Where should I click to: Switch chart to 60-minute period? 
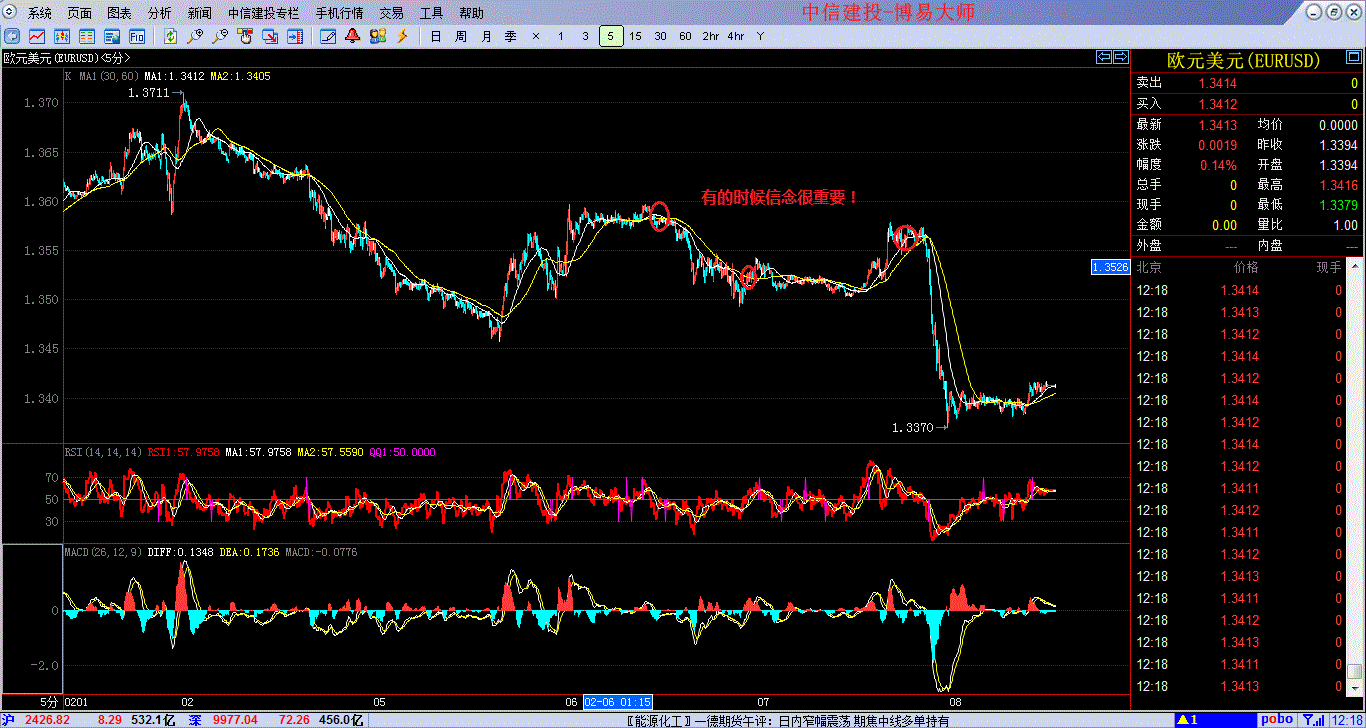pos(685,36)
